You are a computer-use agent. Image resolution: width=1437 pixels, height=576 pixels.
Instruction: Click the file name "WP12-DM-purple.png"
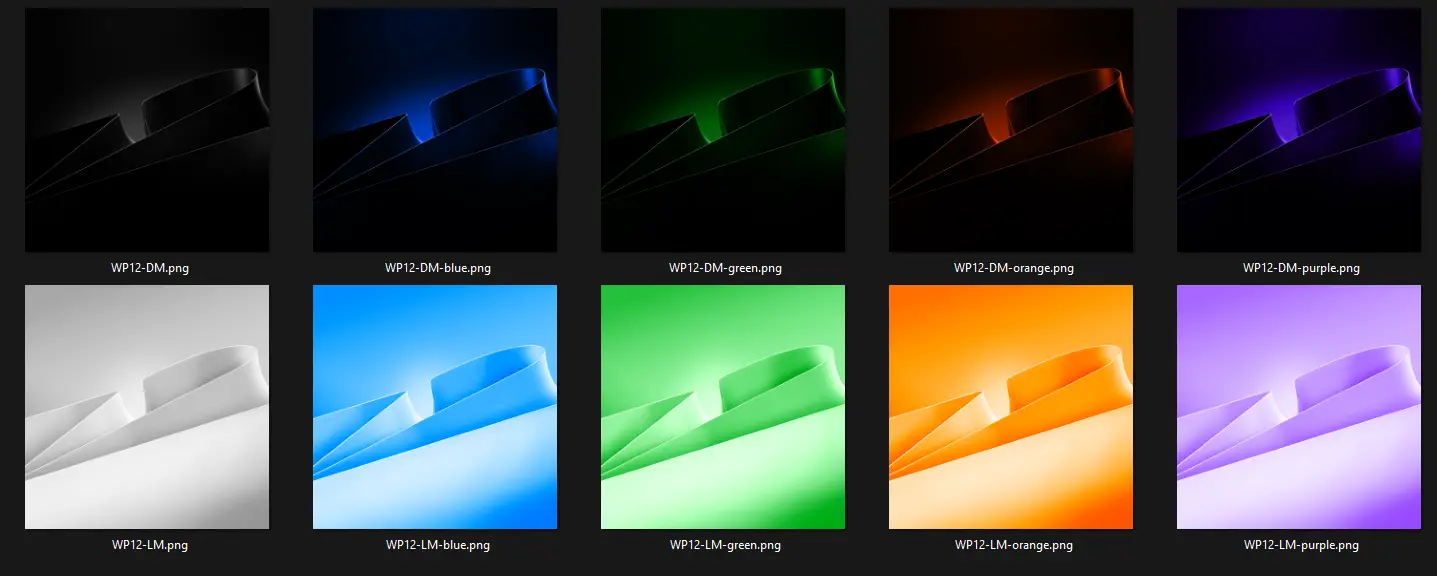coord(1301,268)
